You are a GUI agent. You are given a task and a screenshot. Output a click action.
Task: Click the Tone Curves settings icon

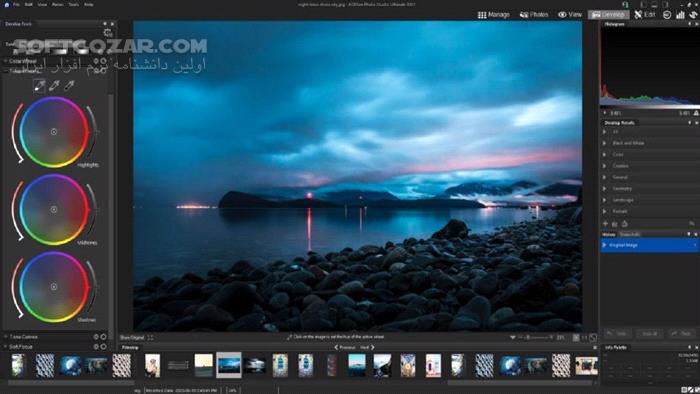click(x=96, y=337)
